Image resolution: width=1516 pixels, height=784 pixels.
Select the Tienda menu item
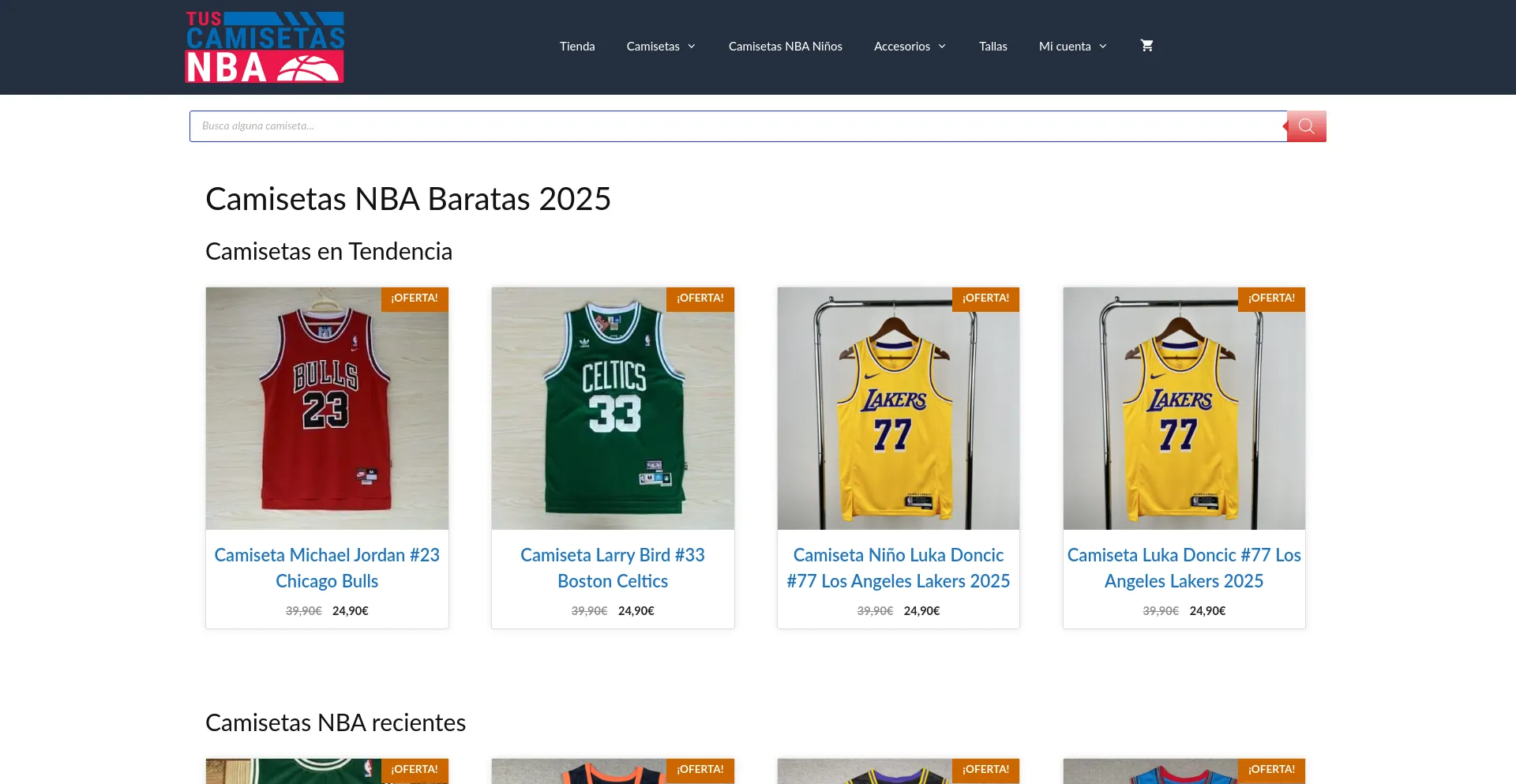(x=576, y=46)
